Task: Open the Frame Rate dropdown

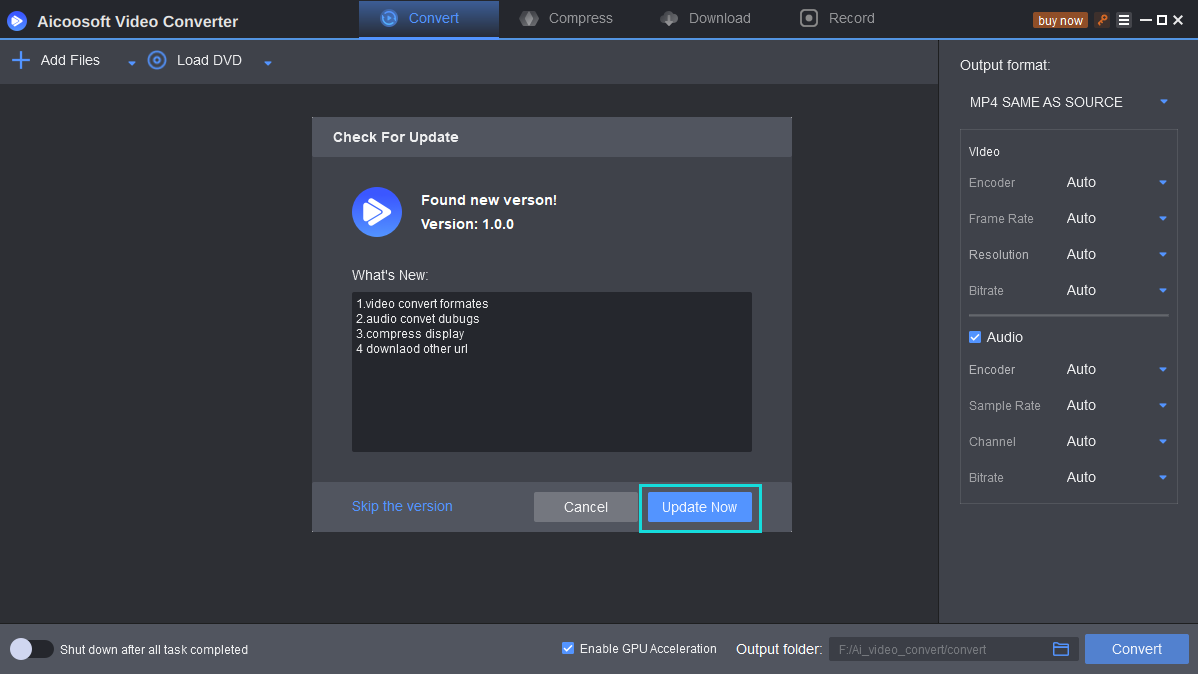Action: [1116, 219]
